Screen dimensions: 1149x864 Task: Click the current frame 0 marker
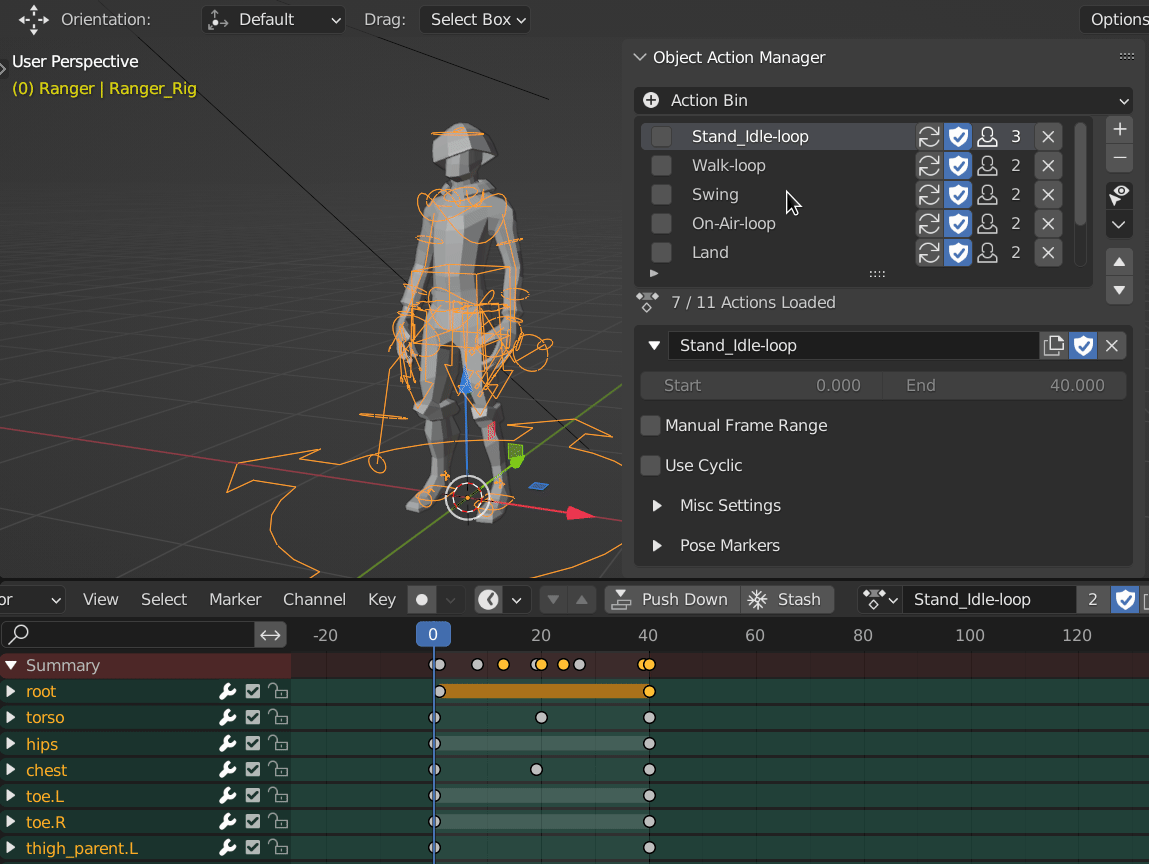click(433, 635)
